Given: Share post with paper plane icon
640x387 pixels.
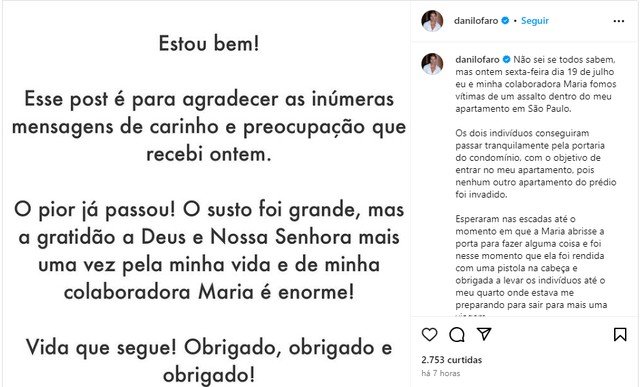Looking at the screenshot, I should coord(484,334).
